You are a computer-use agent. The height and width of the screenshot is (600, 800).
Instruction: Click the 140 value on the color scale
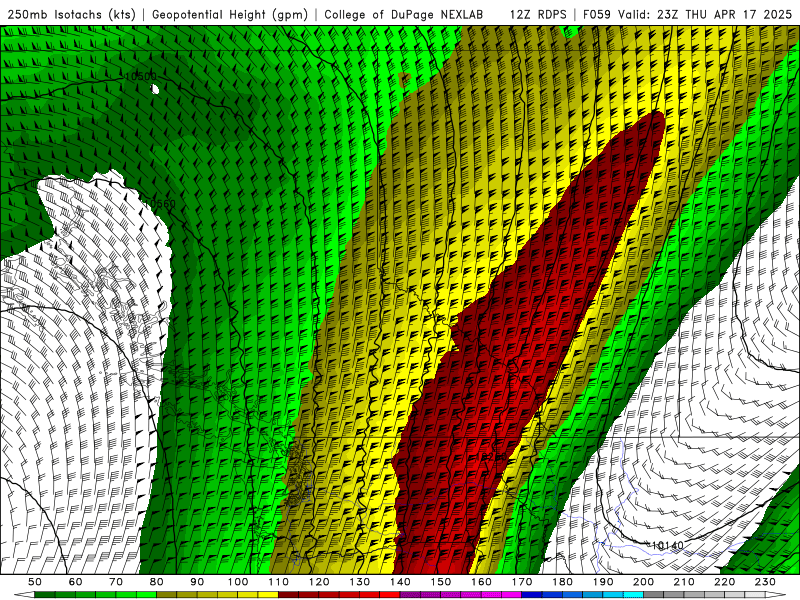(x=401, y=582)
